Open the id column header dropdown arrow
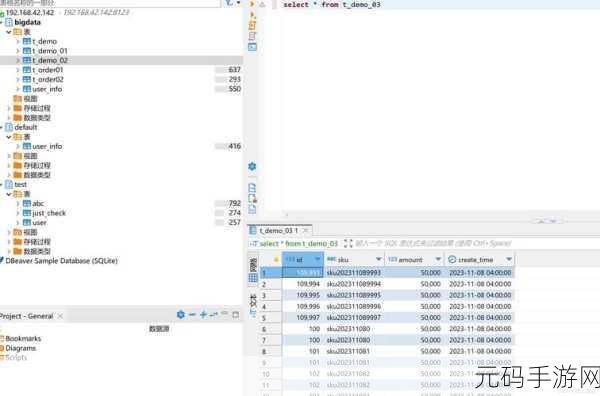This screenshot has height=396, width=600. click(x=317, y=259)
